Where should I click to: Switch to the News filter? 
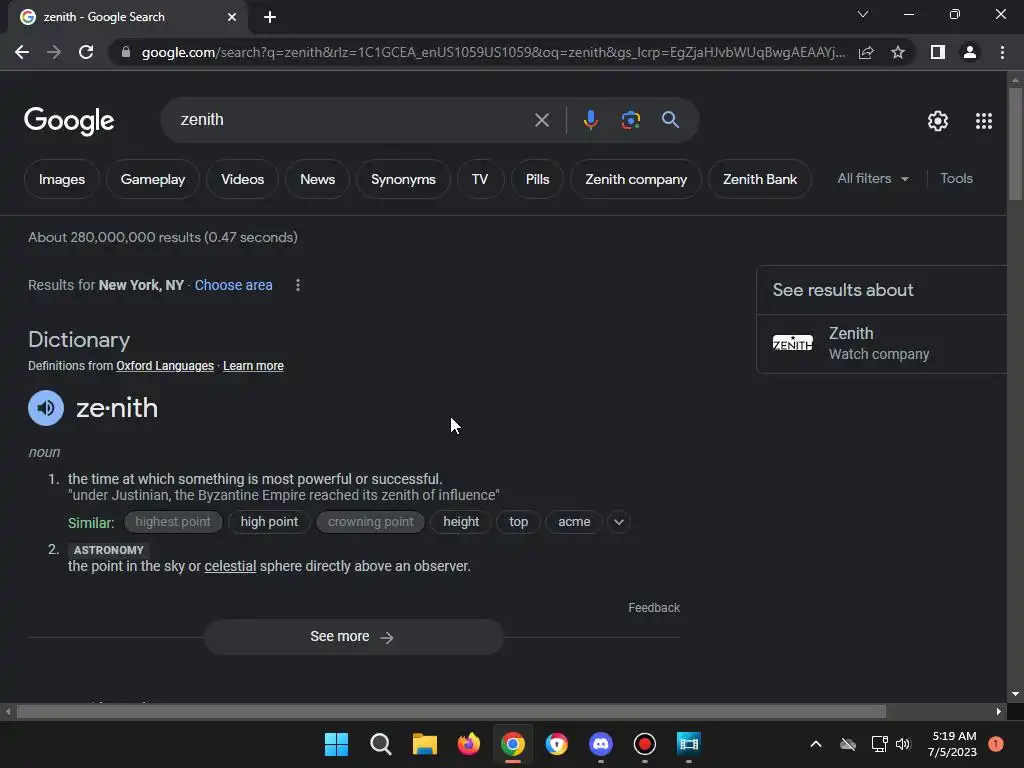pyautogui.click(x=317, y=179)
